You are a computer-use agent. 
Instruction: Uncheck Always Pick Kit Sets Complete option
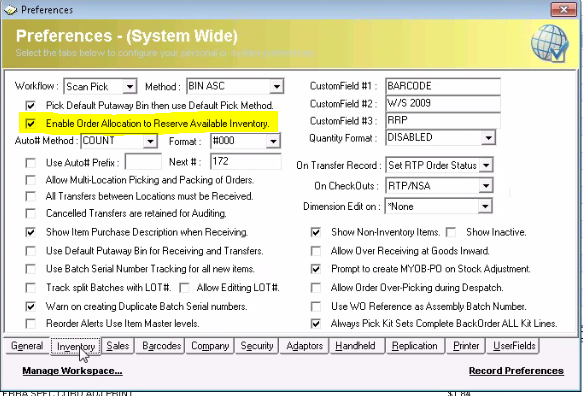click(x=316, y=323)
